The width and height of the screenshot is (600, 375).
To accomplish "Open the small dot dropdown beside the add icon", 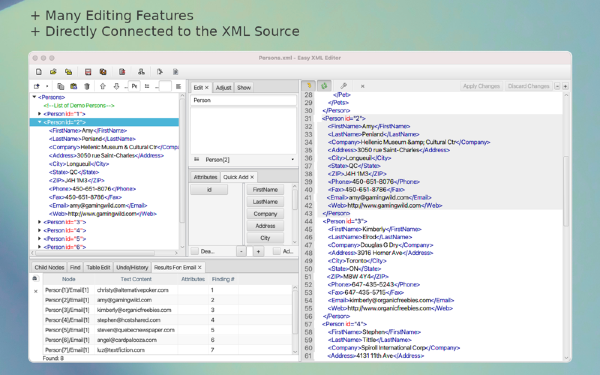I will point(47,86).
